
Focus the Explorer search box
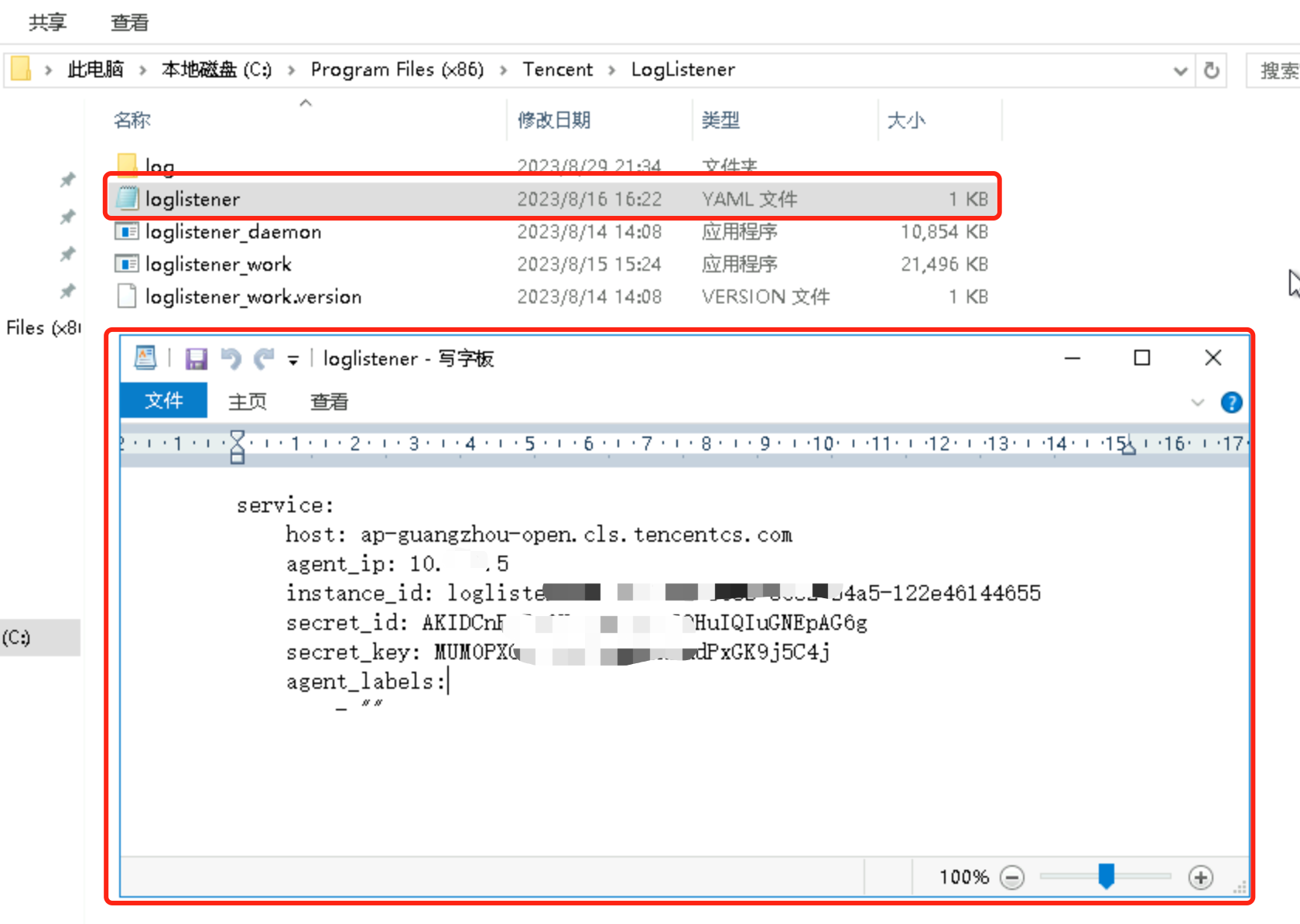pyautogui.click(x=1274, y=70)
